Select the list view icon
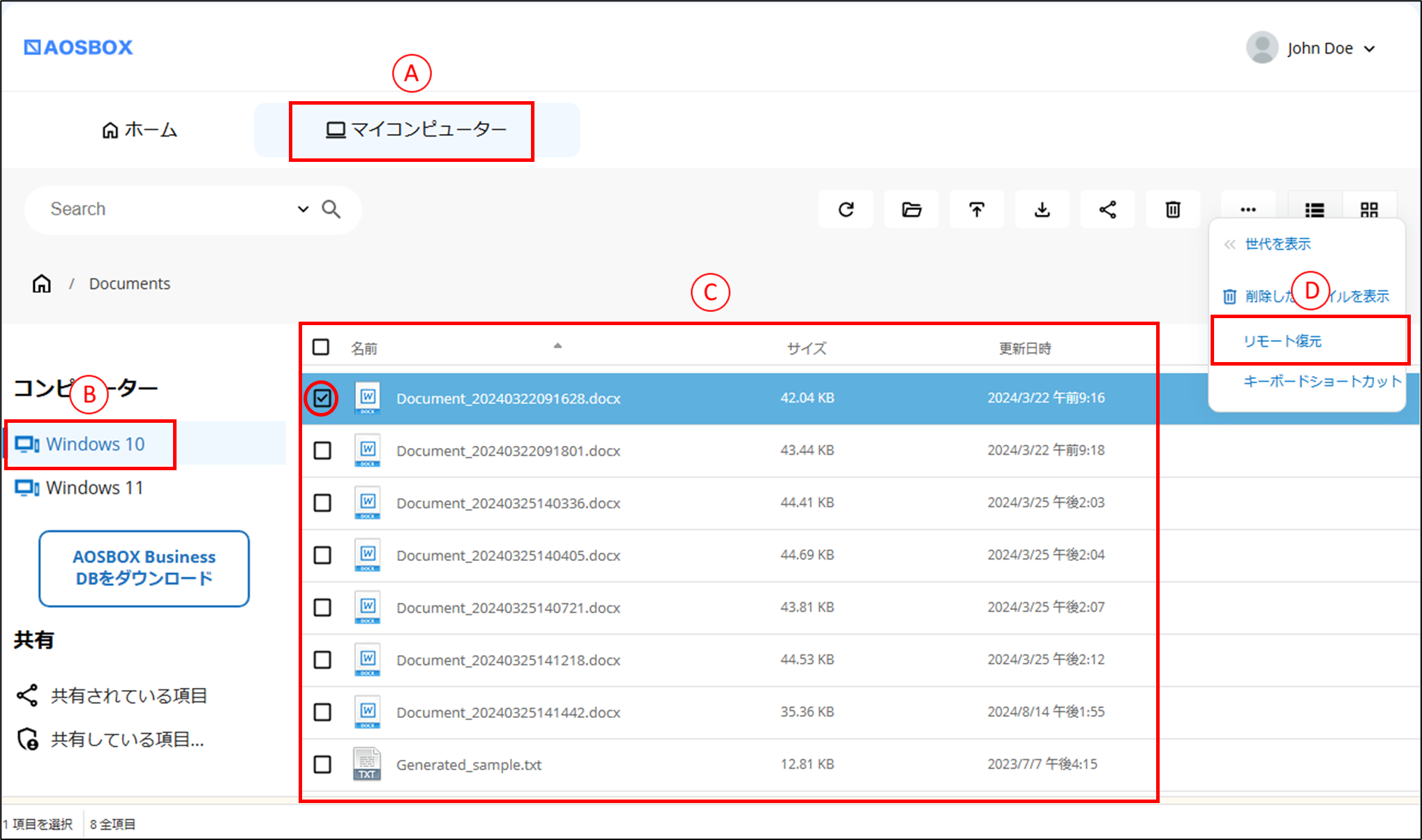This screenshot has width=1422, height=840. tap(1315, 209)
